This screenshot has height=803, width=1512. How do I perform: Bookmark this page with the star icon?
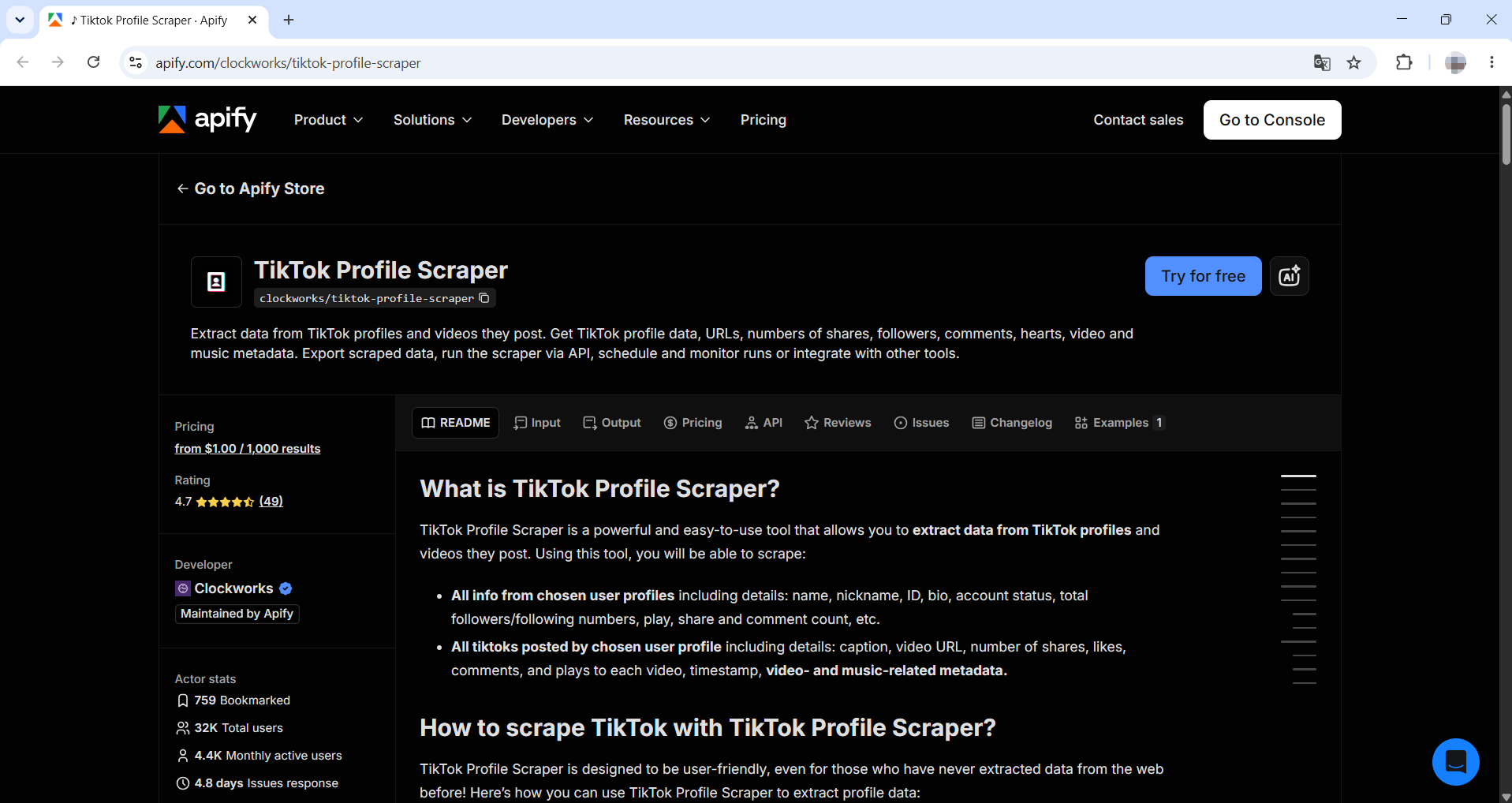click(1354, 62)
